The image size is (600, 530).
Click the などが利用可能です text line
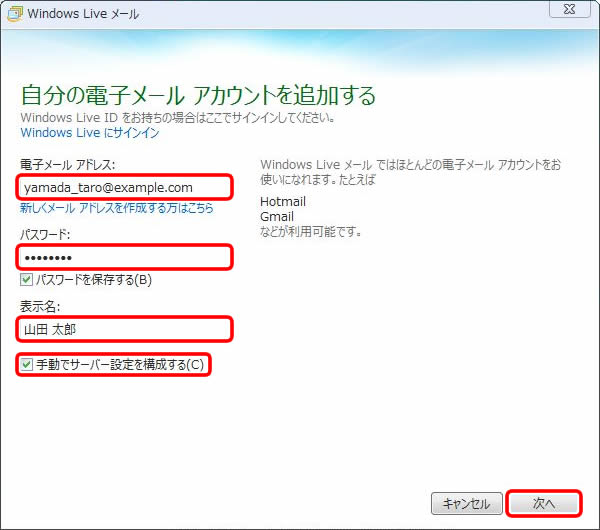pyautogui.click(x=310, y=232)
